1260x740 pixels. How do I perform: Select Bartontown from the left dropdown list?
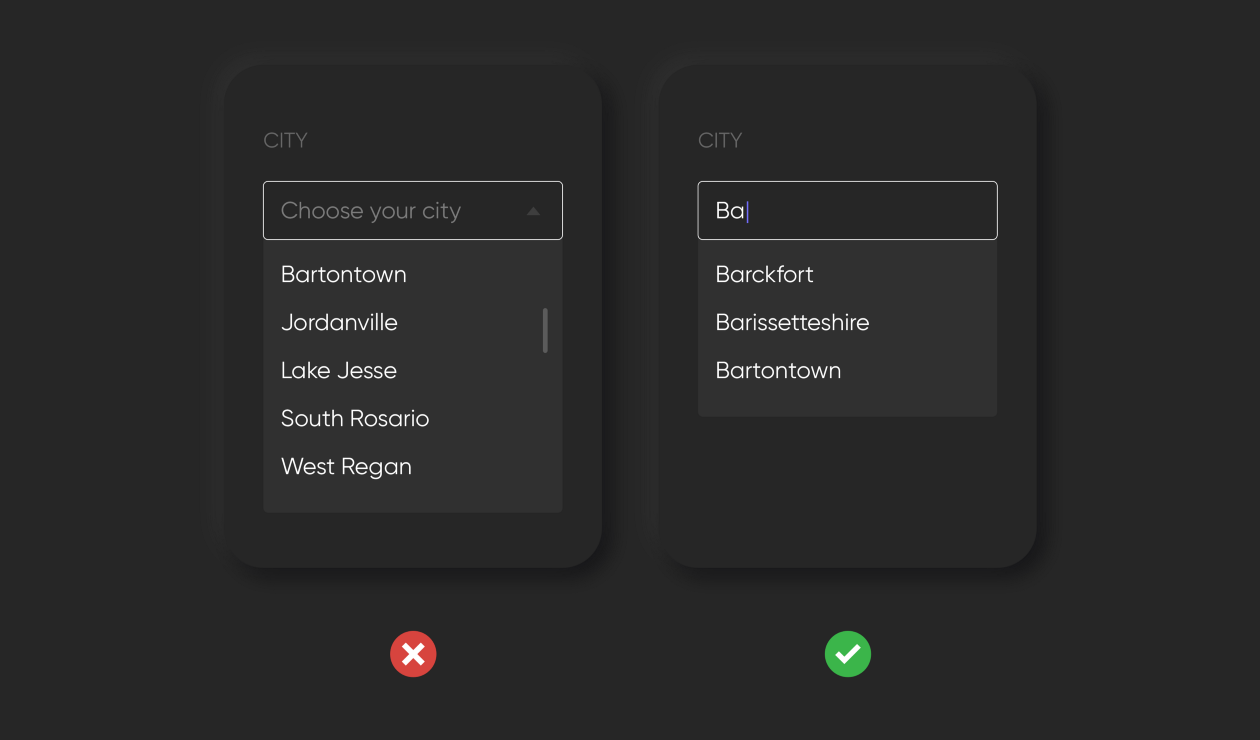click(x=343, y=274)
